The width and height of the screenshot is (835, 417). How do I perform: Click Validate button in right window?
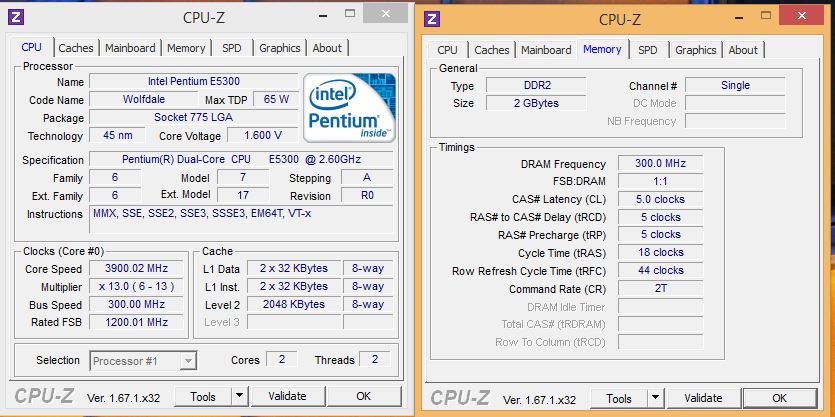tap(703, 398)
